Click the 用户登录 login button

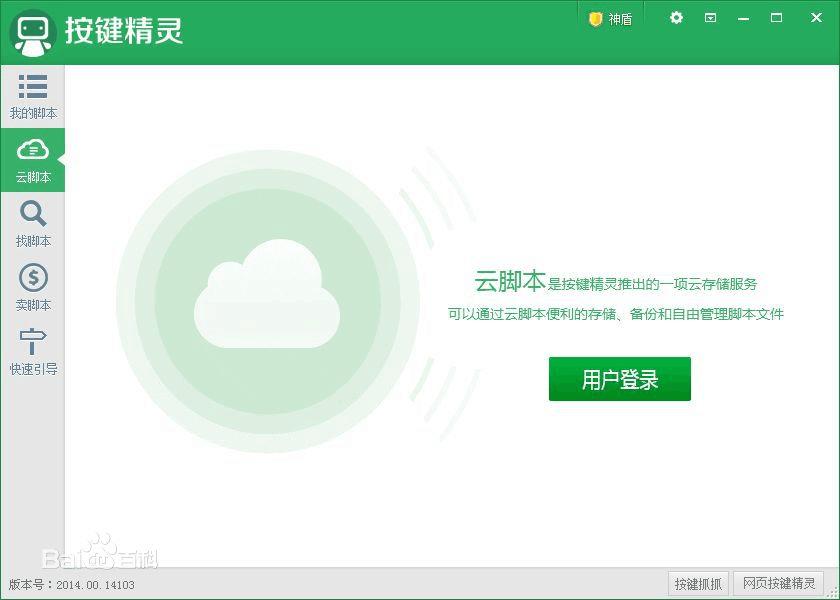pos(619,378)
